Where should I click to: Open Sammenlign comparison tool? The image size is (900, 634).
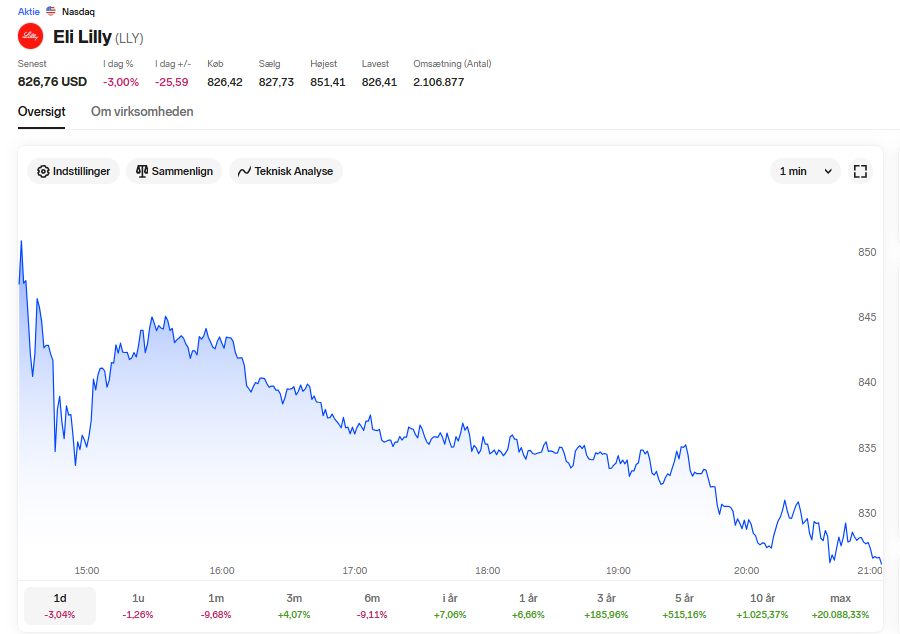pos(174,171)
